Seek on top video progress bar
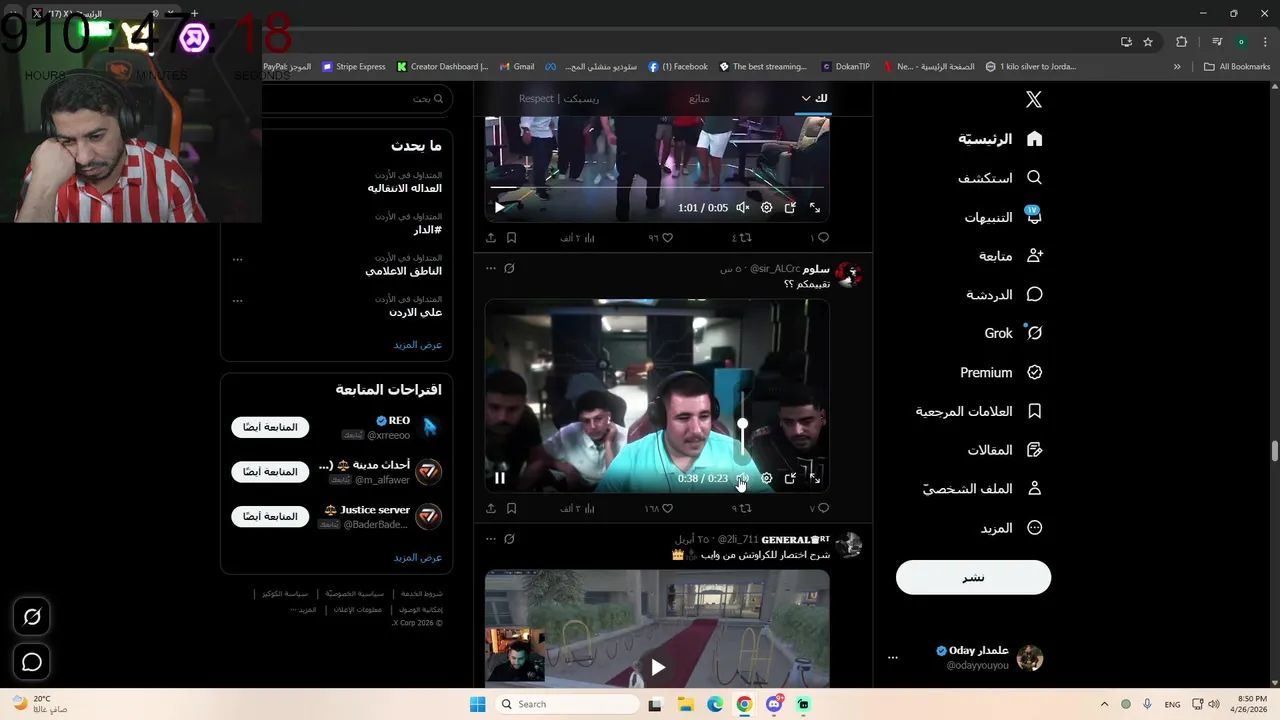Viewport: 1280px width, 720px height. (x=657, y=187)
